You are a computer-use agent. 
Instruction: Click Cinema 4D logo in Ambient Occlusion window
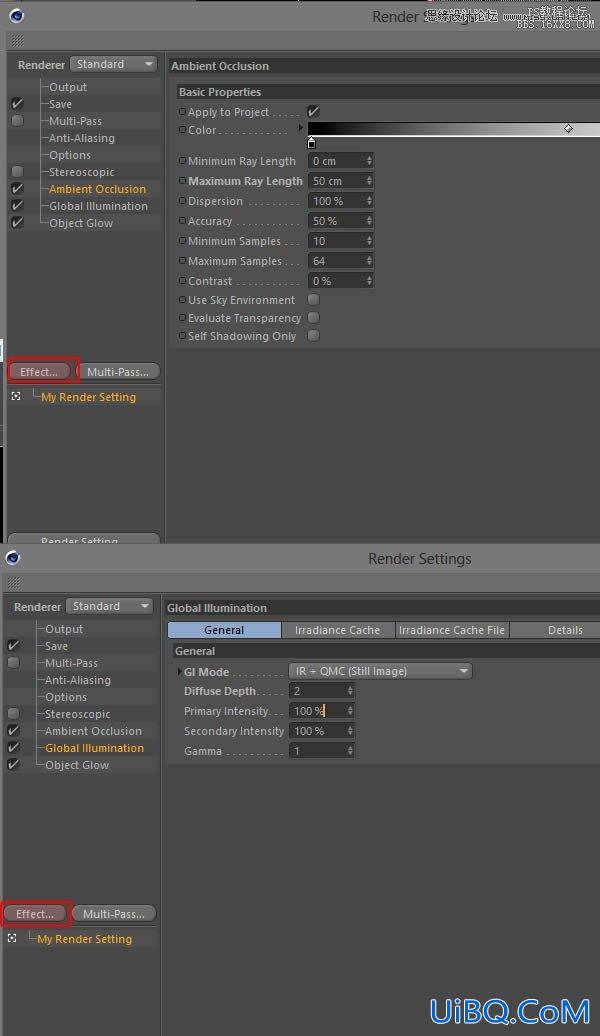pos(16,15)
